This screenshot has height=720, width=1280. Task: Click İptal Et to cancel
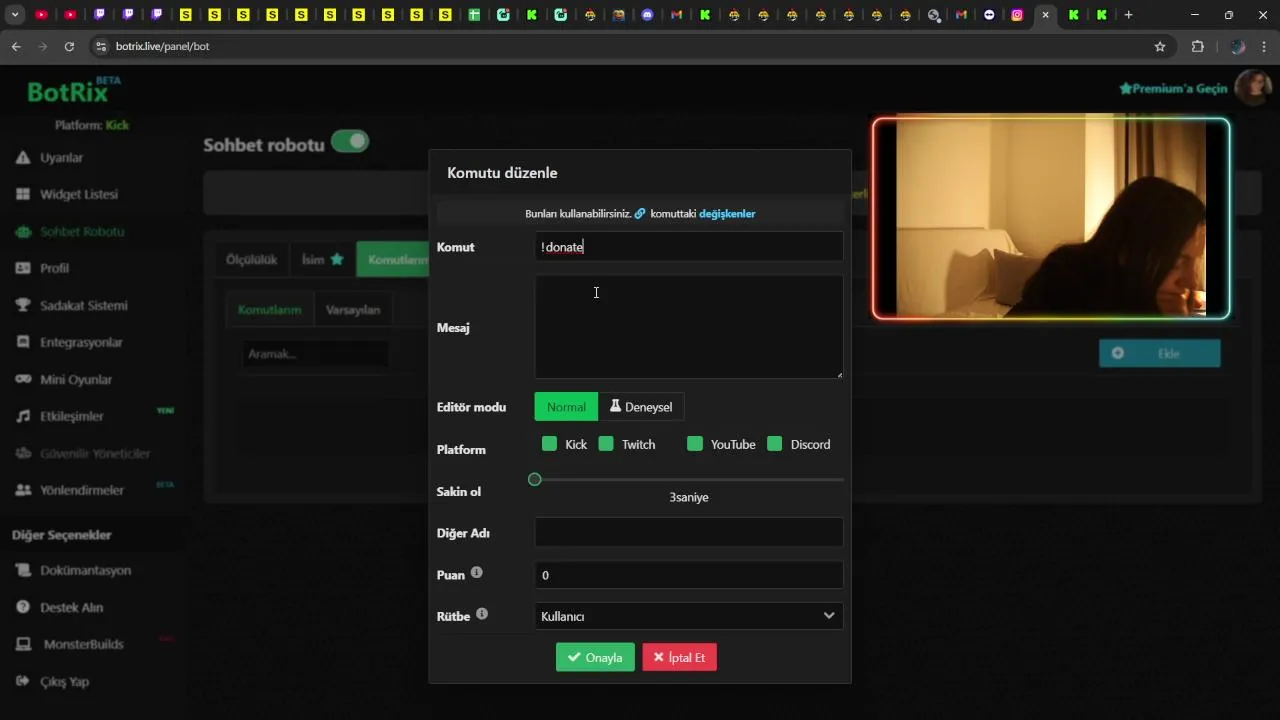pyautogui.click(x=680, y=657)
